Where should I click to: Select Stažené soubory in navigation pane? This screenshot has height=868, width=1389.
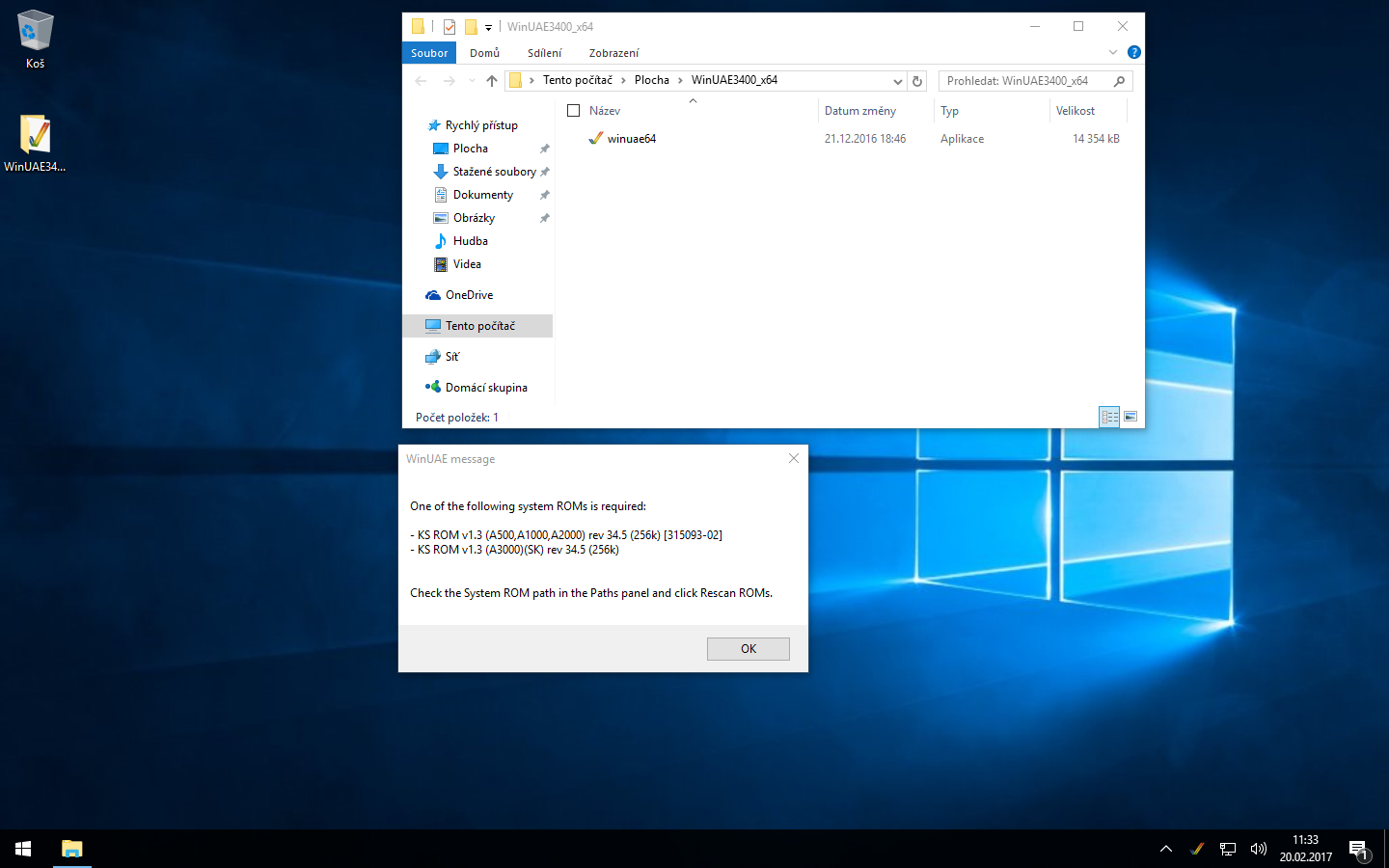pos(494,172)
